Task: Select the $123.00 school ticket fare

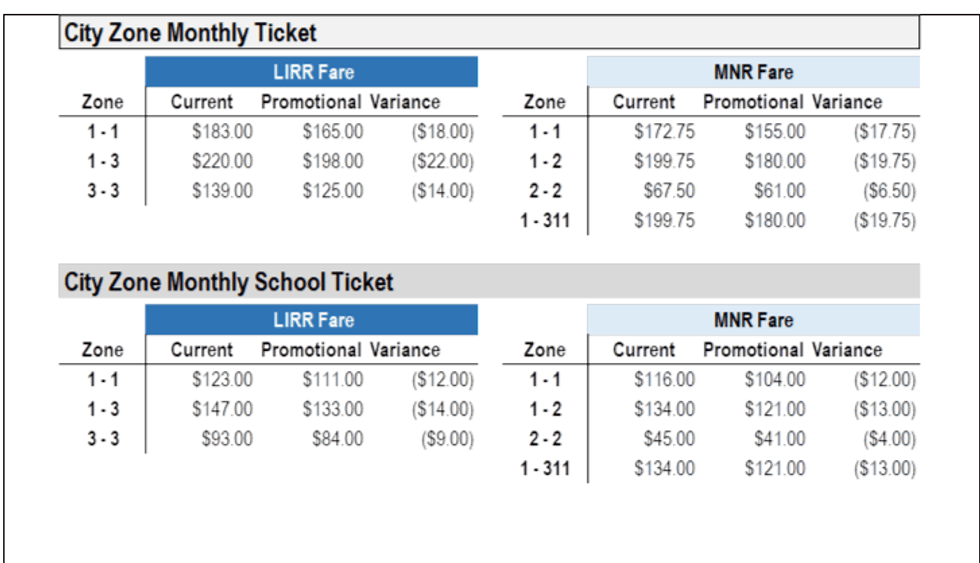Action: (222, 379)
